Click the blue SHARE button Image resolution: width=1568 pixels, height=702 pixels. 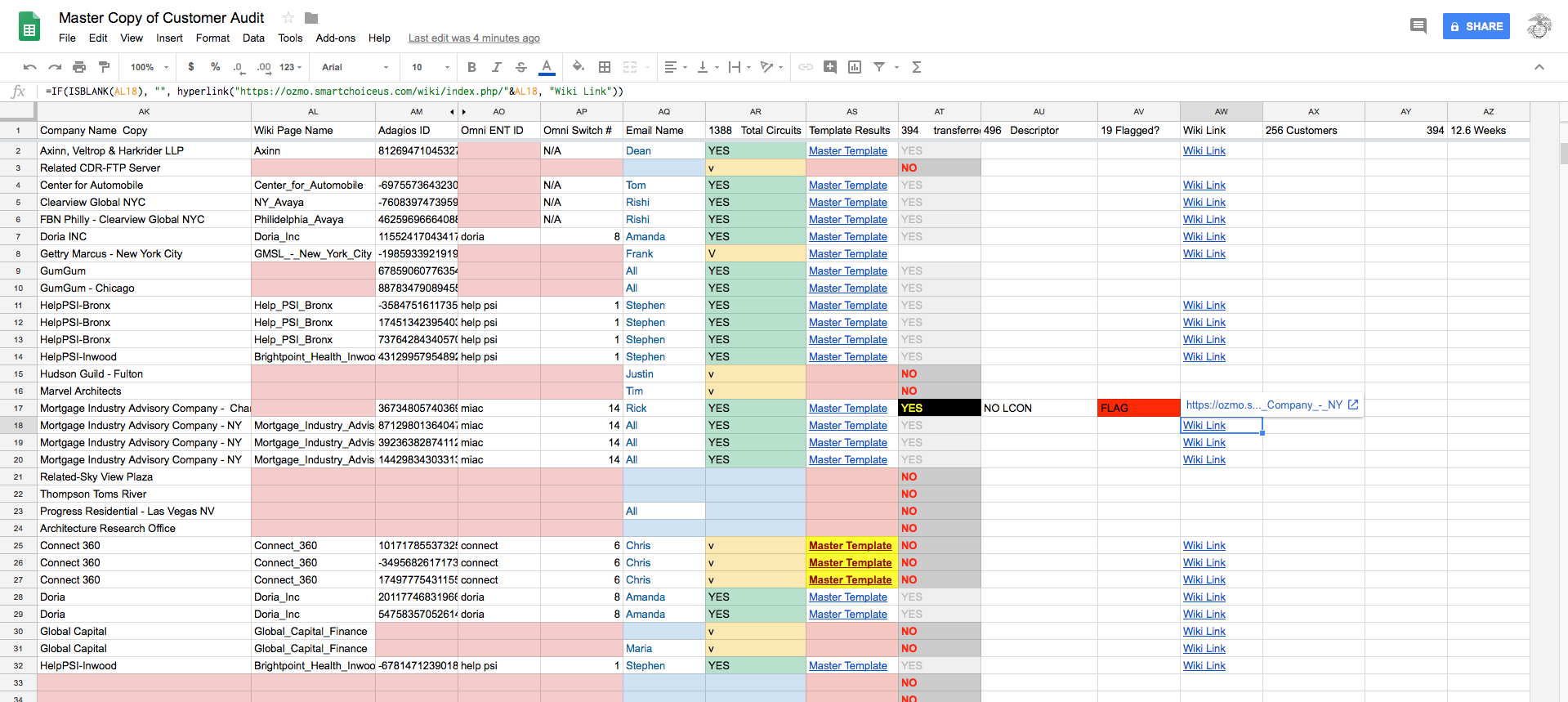click(1476, 26)
